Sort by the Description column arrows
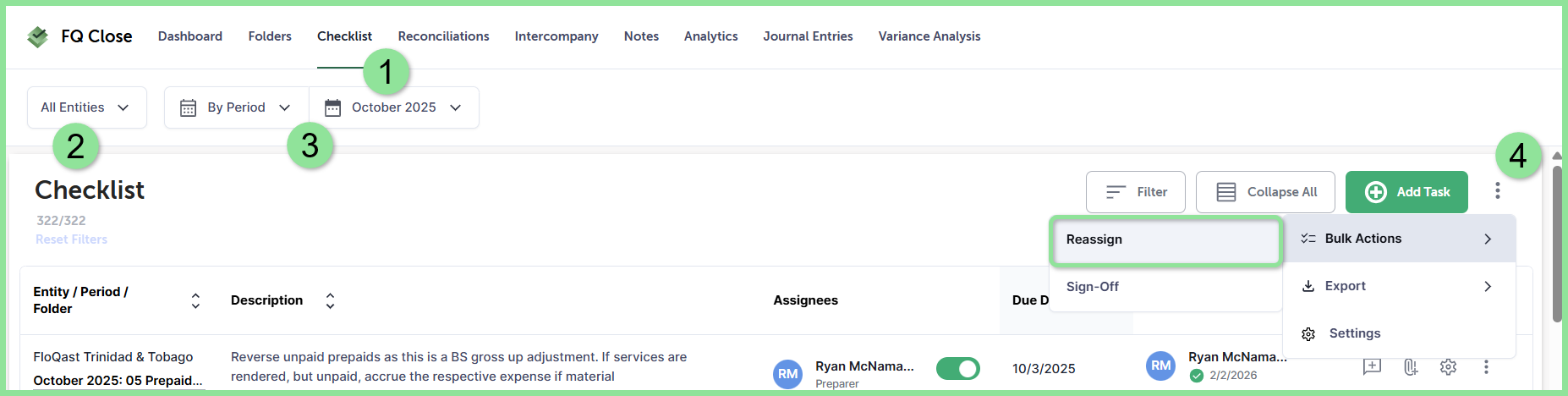Screen dimensions: 1568x396 click(x=330, y=300)
